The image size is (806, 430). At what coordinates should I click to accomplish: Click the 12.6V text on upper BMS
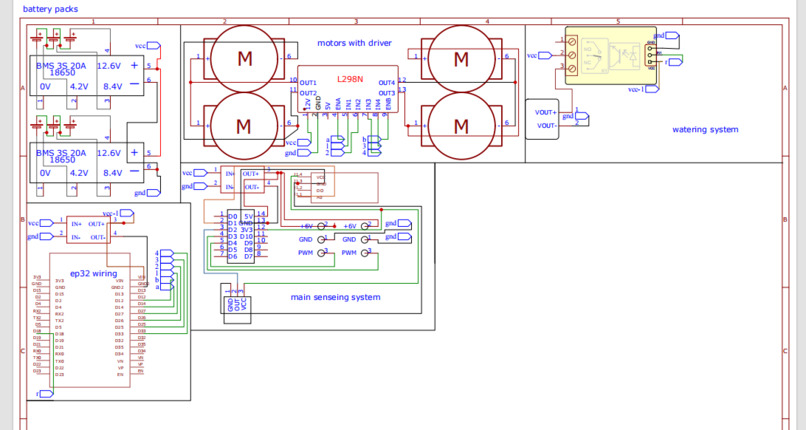[x=108, y=66]
